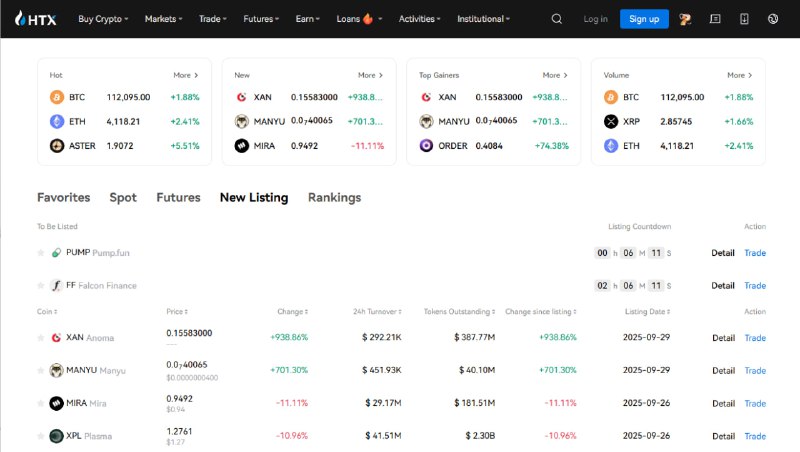Sort table by Change column
800x452 pixels.
click(x=293, y=312)
